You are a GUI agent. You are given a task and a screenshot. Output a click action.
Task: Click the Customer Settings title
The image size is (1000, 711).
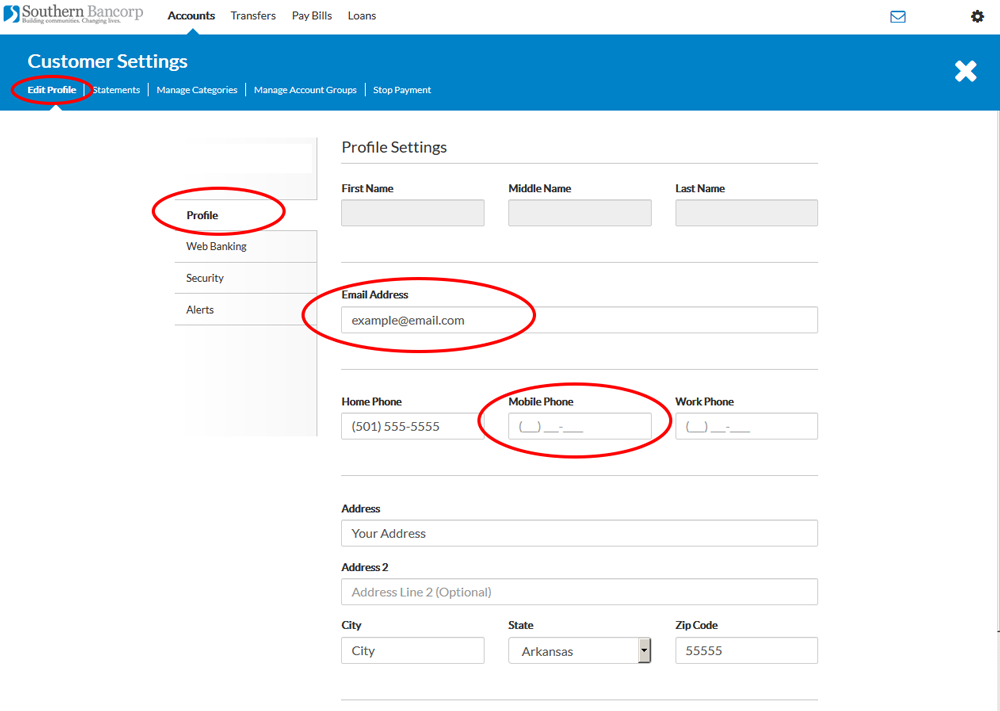[107, 61]
